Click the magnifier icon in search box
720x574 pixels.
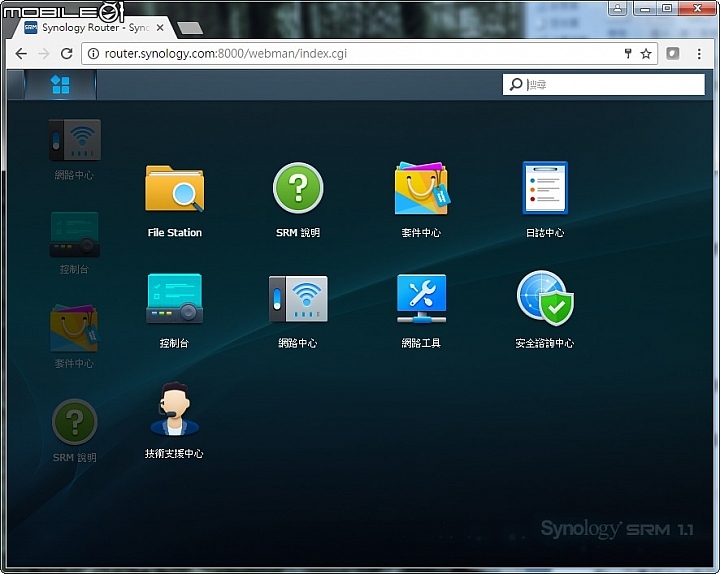tap(516, 84)
